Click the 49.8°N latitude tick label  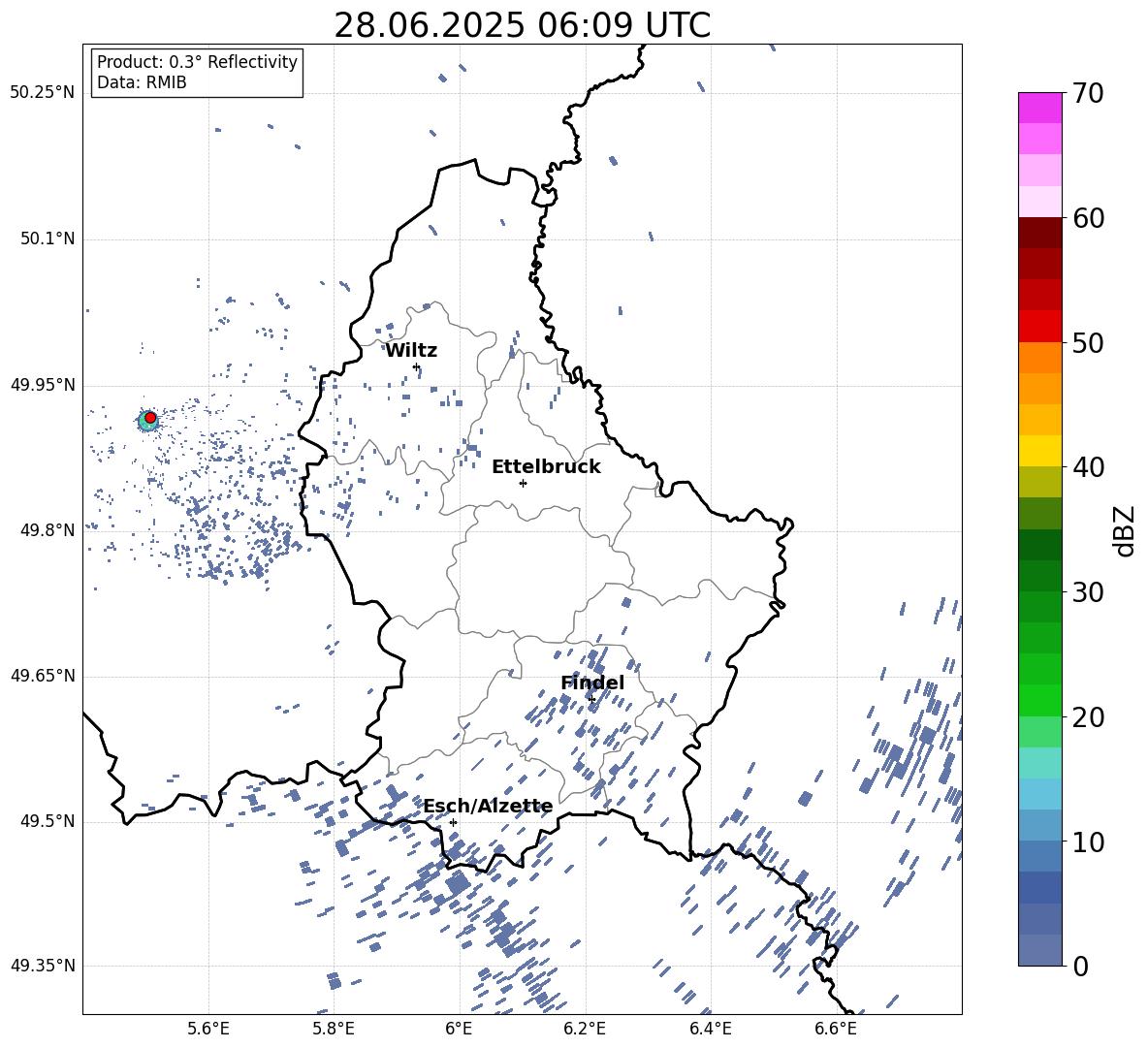coord(48,530)
